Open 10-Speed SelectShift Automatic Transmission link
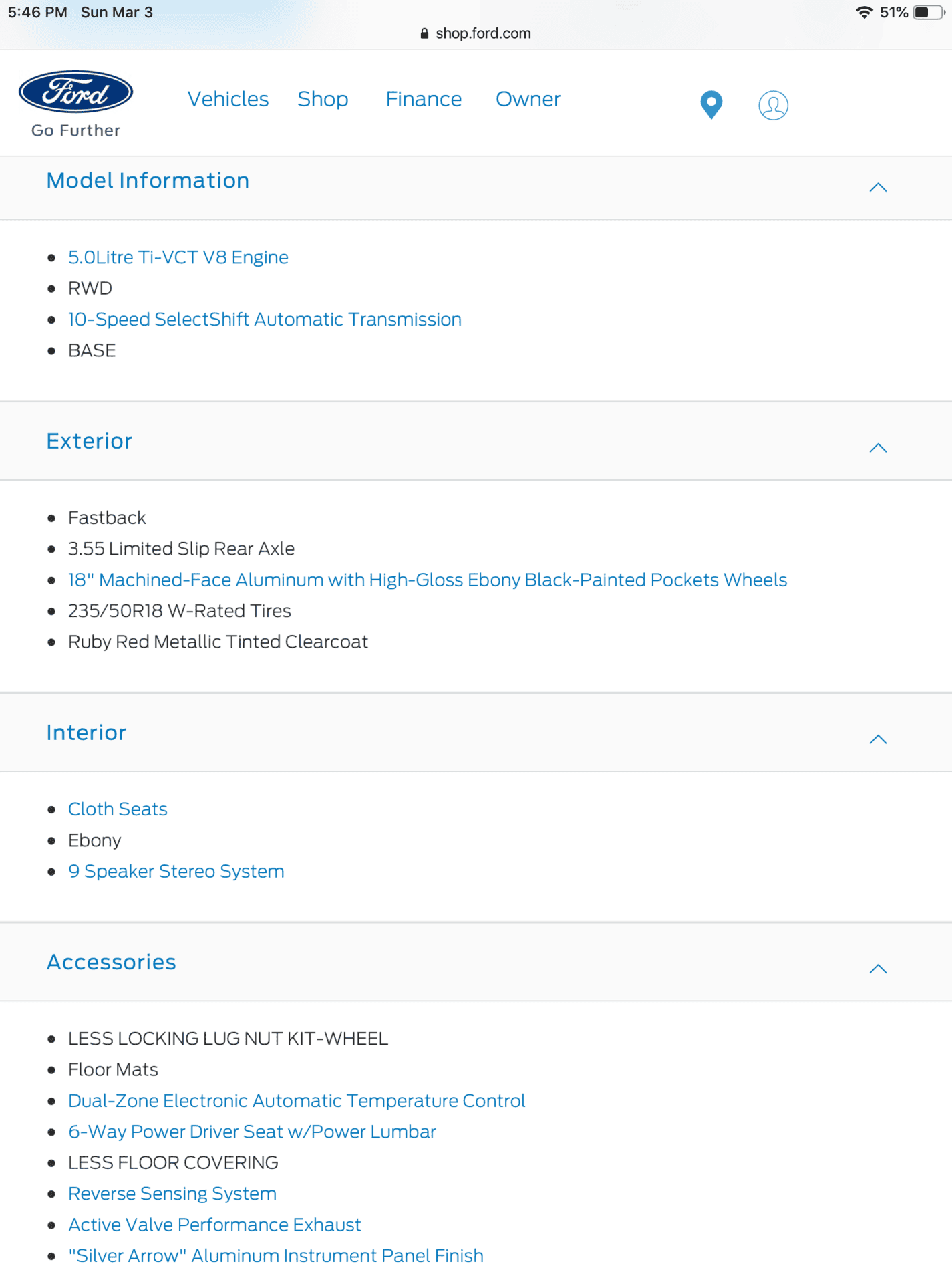The height and width of the screenshot is (1270, 952). 265,320
